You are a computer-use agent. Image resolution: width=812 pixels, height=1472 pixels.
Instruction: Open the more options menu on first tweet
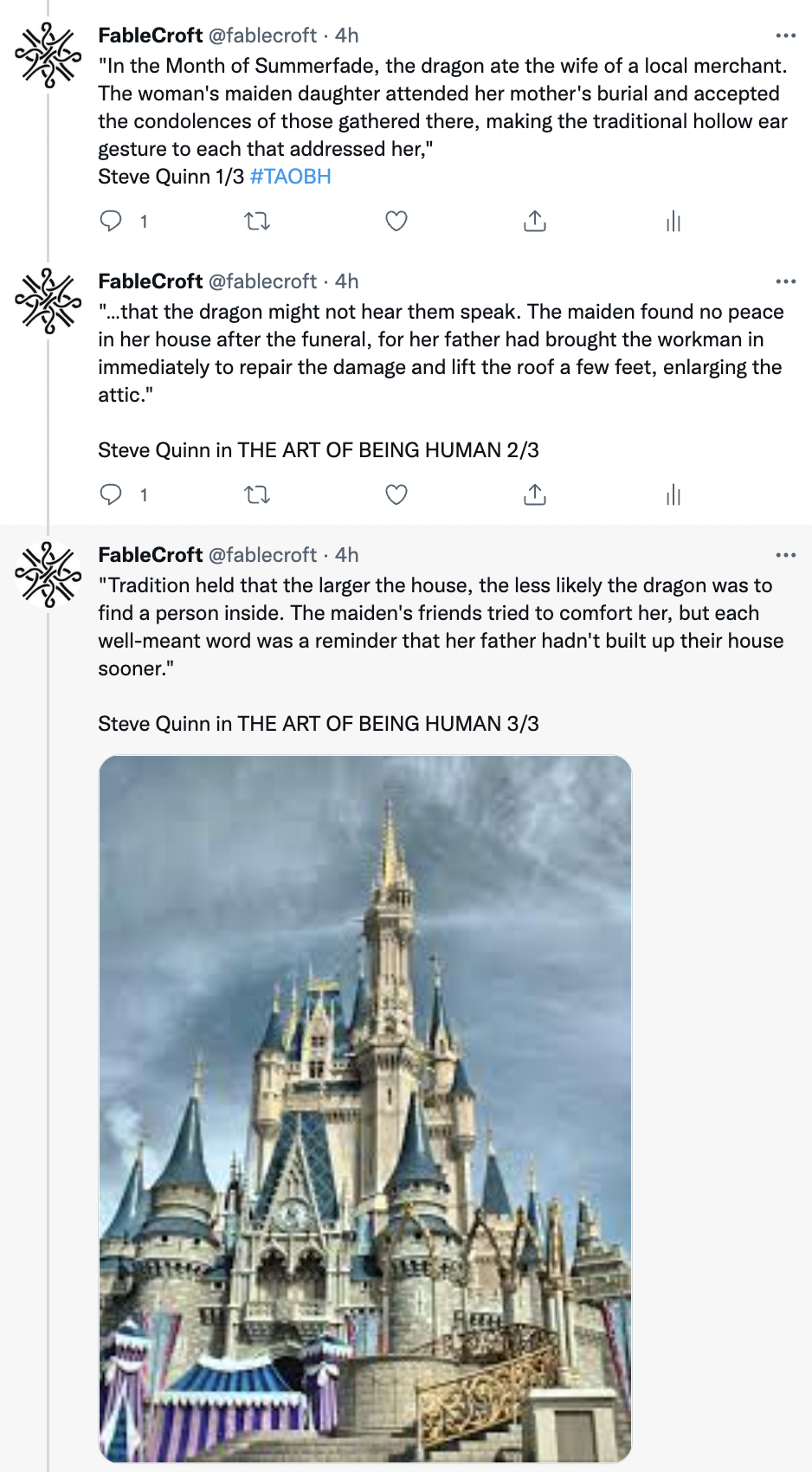tap(785, 36)
